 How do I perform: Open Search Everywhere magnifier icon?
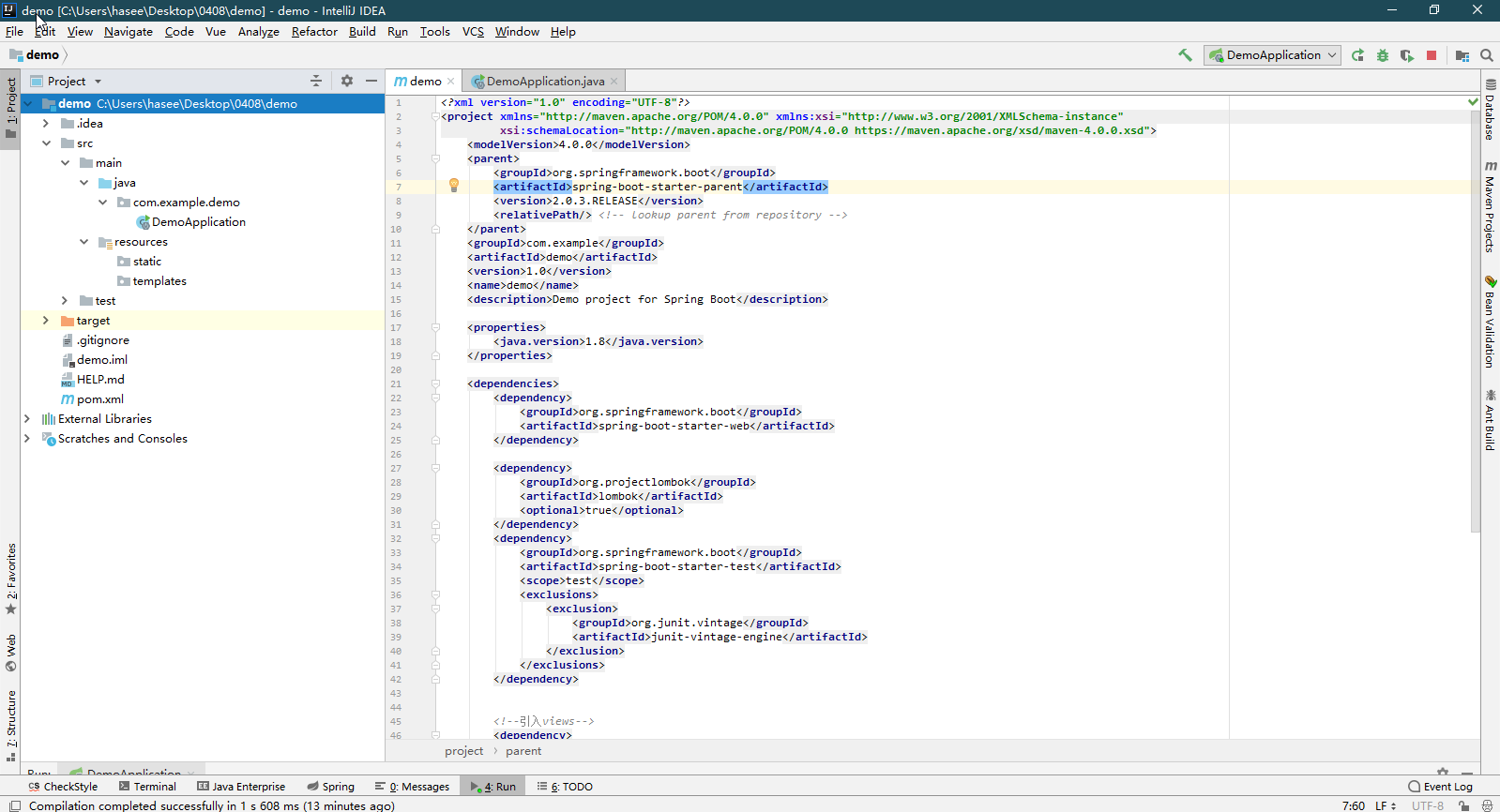tap(1487, 55)
